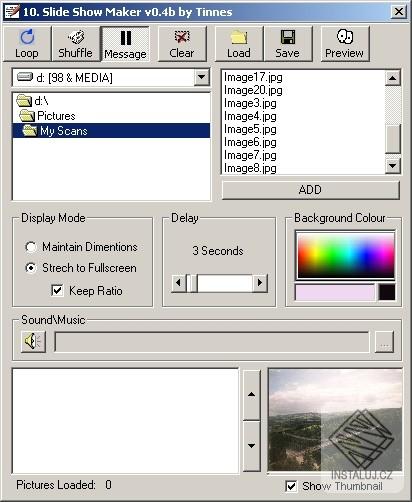Select Image3.jpg in file list

point(250,103)
